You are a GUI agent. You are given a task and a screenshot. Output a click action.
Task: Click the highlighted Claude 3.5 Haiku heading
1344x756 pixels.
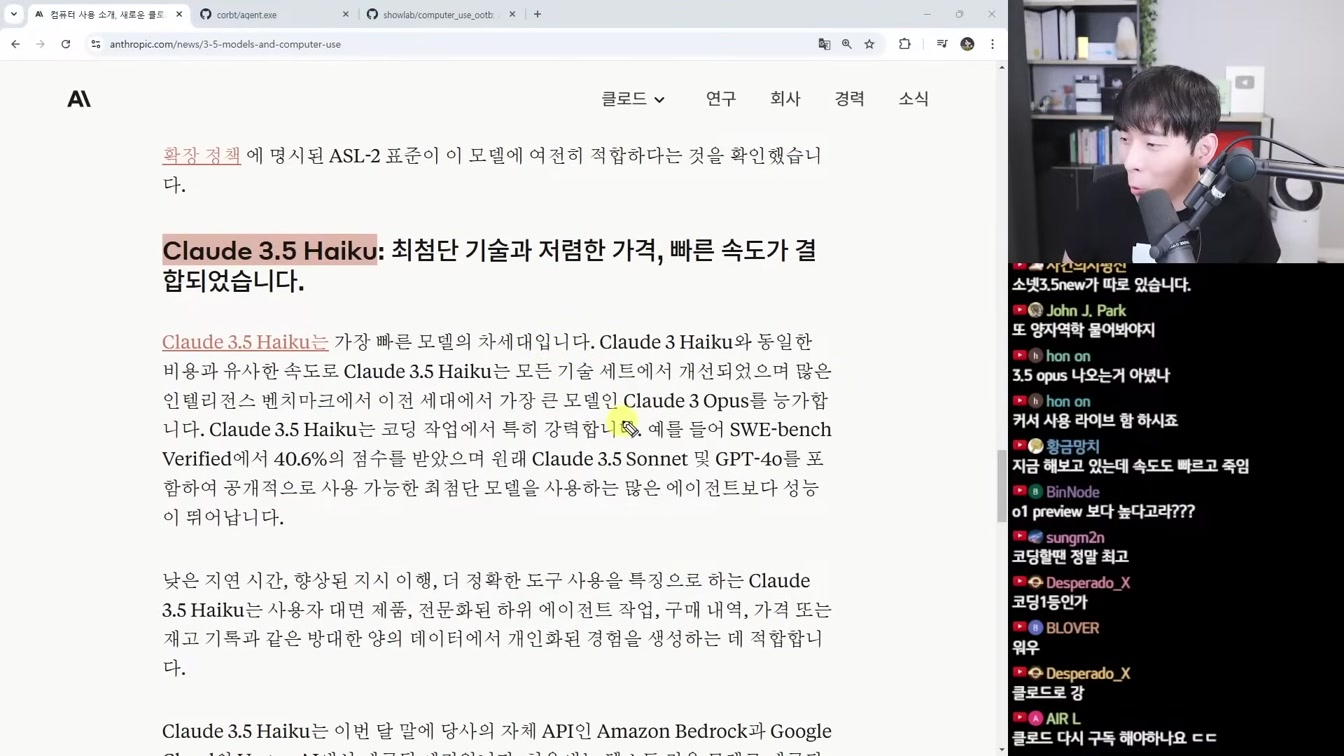click(269, 250)
